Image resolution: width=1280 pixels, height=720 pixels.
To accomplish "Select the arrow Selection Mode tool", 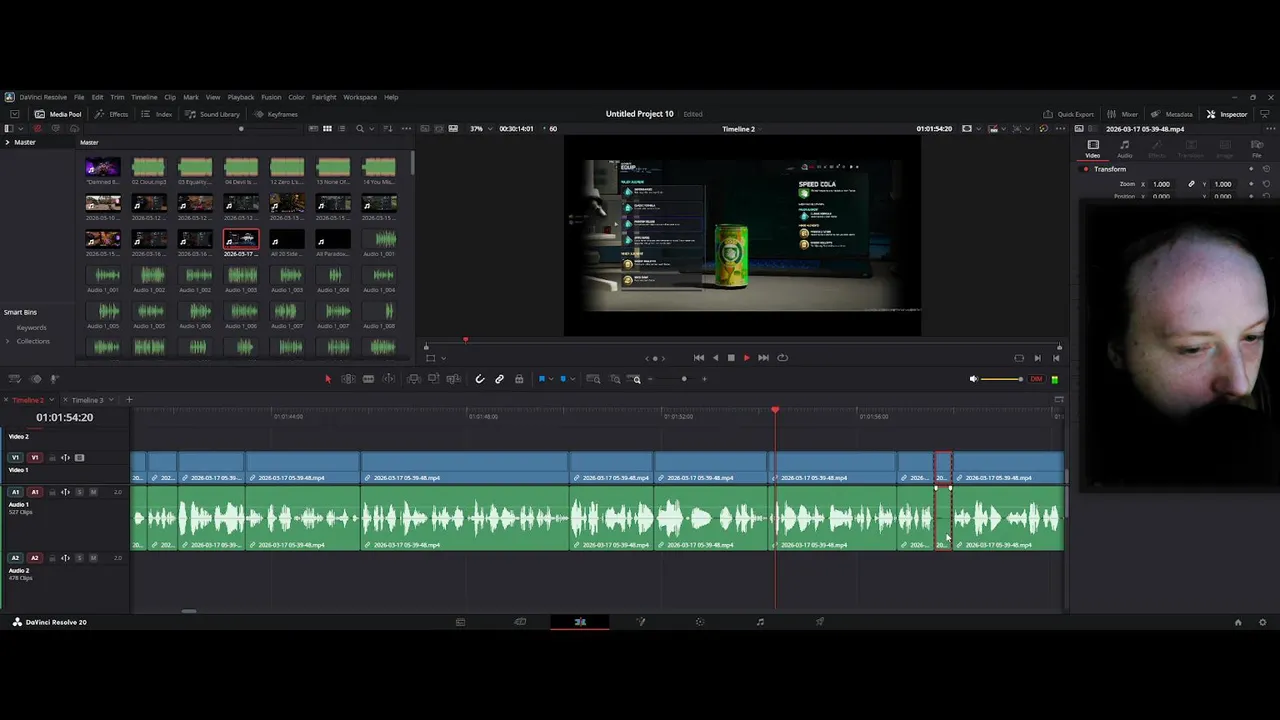I will coord(327,379).
